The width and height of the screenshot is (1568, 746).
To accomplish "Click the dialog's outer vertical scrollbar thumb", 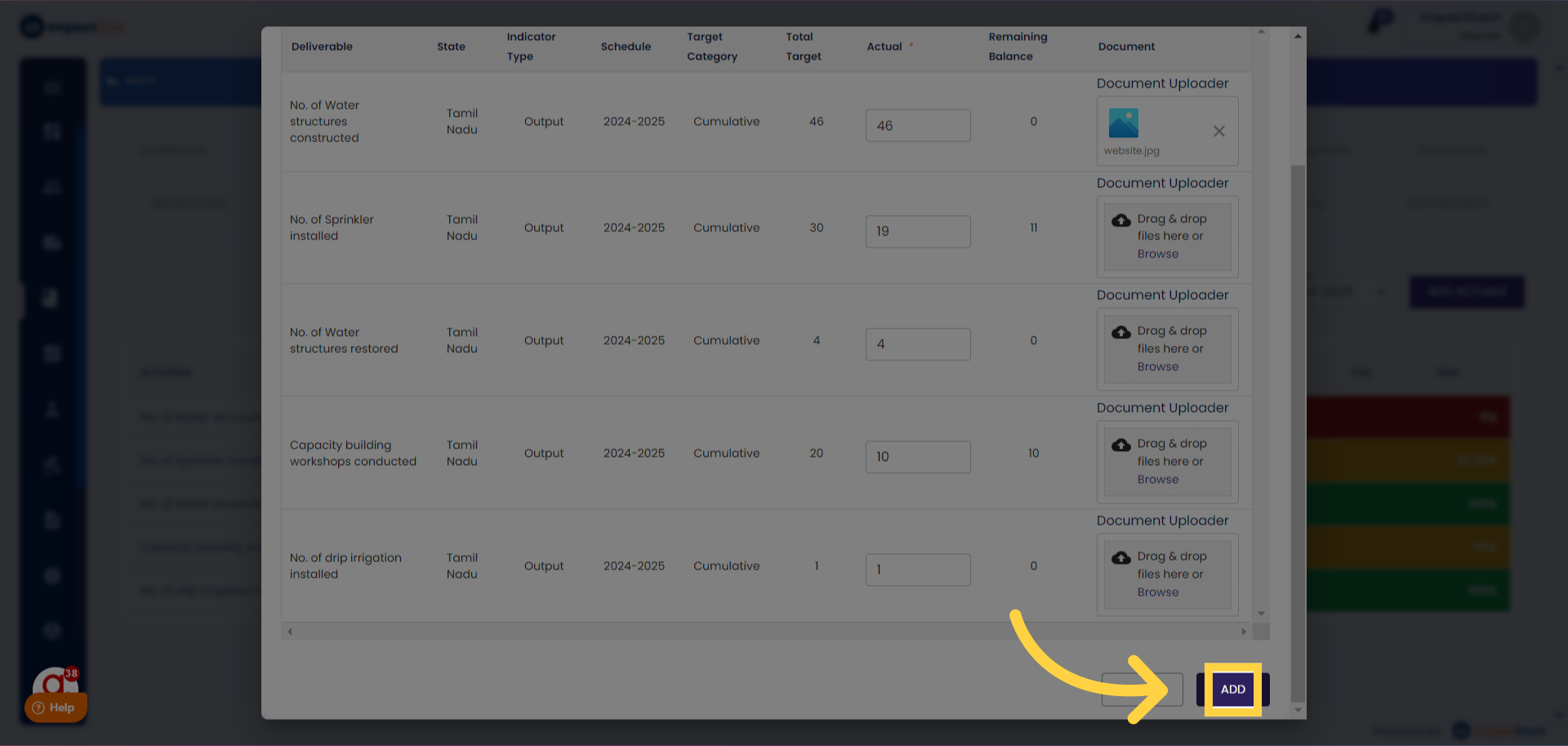I will point(1298,433).
